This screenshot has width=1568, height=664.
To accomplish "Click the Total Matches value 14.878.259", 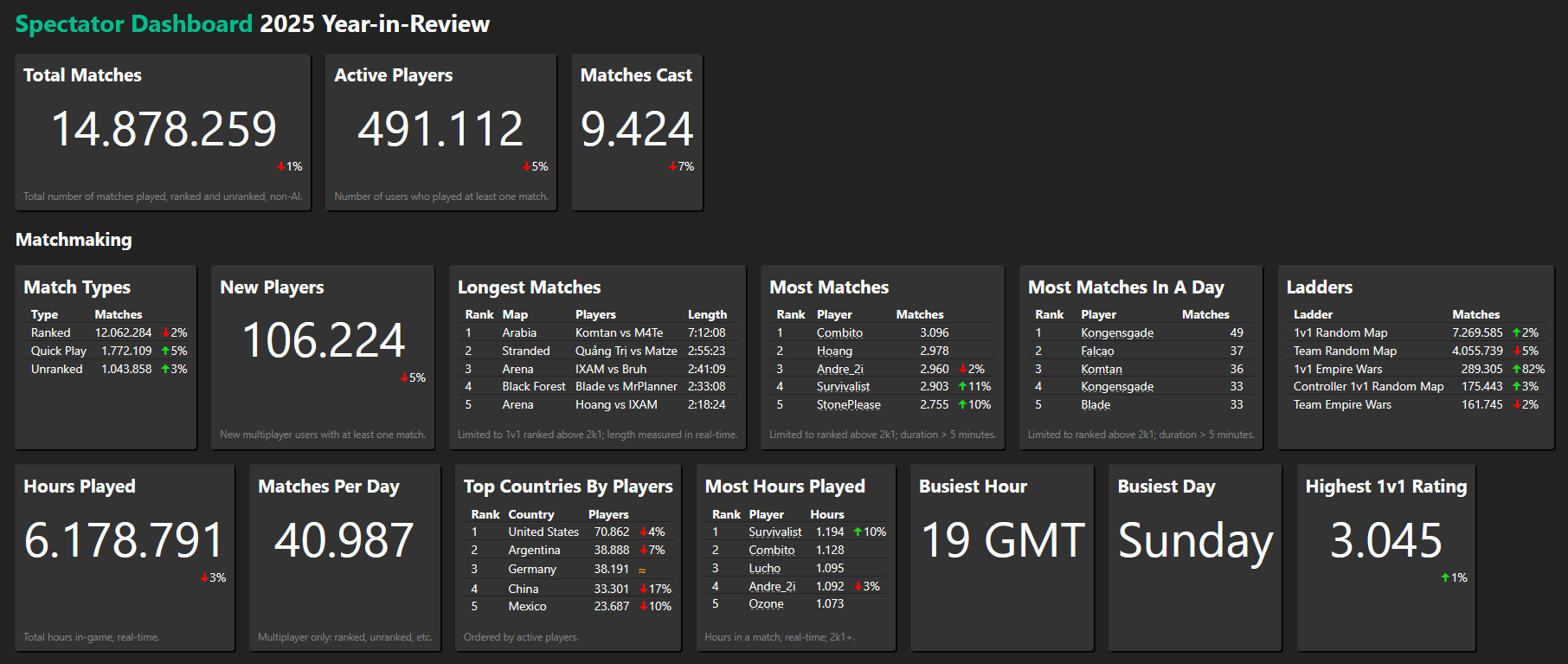I will 164,129.
